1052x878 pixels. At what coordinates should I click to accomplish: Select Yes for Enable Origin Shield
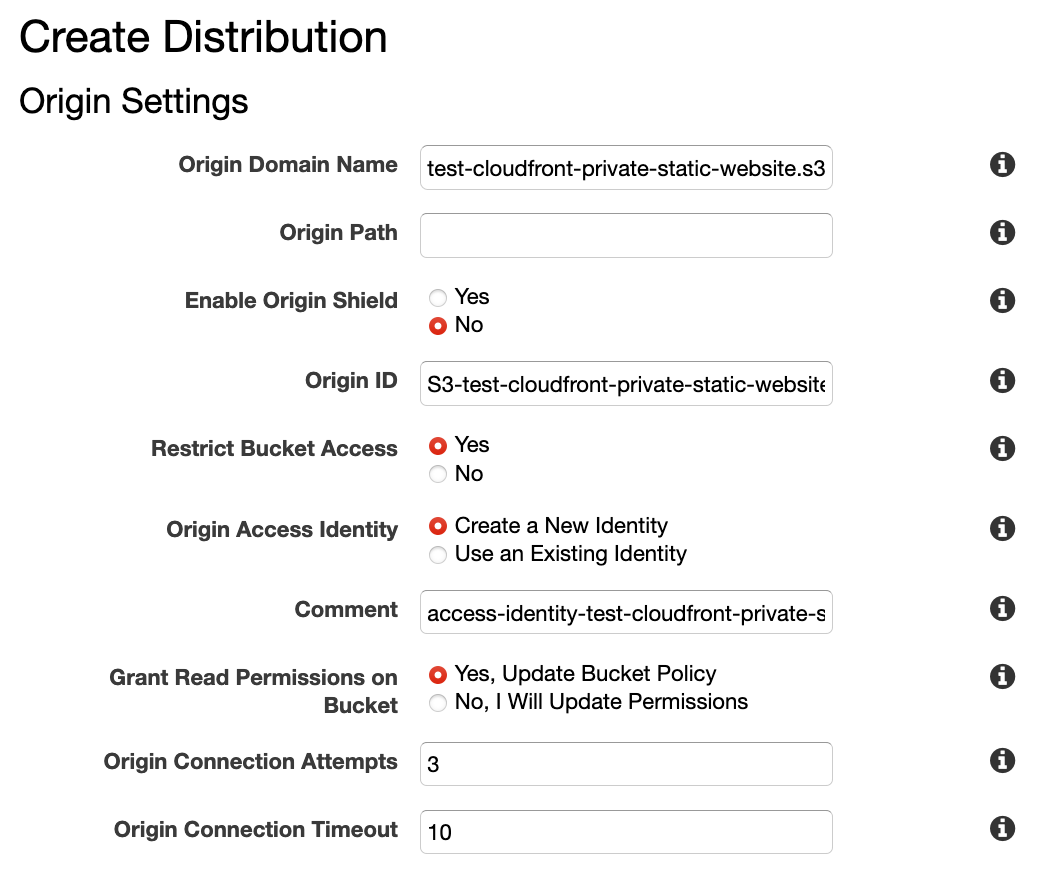click(438, 298)
